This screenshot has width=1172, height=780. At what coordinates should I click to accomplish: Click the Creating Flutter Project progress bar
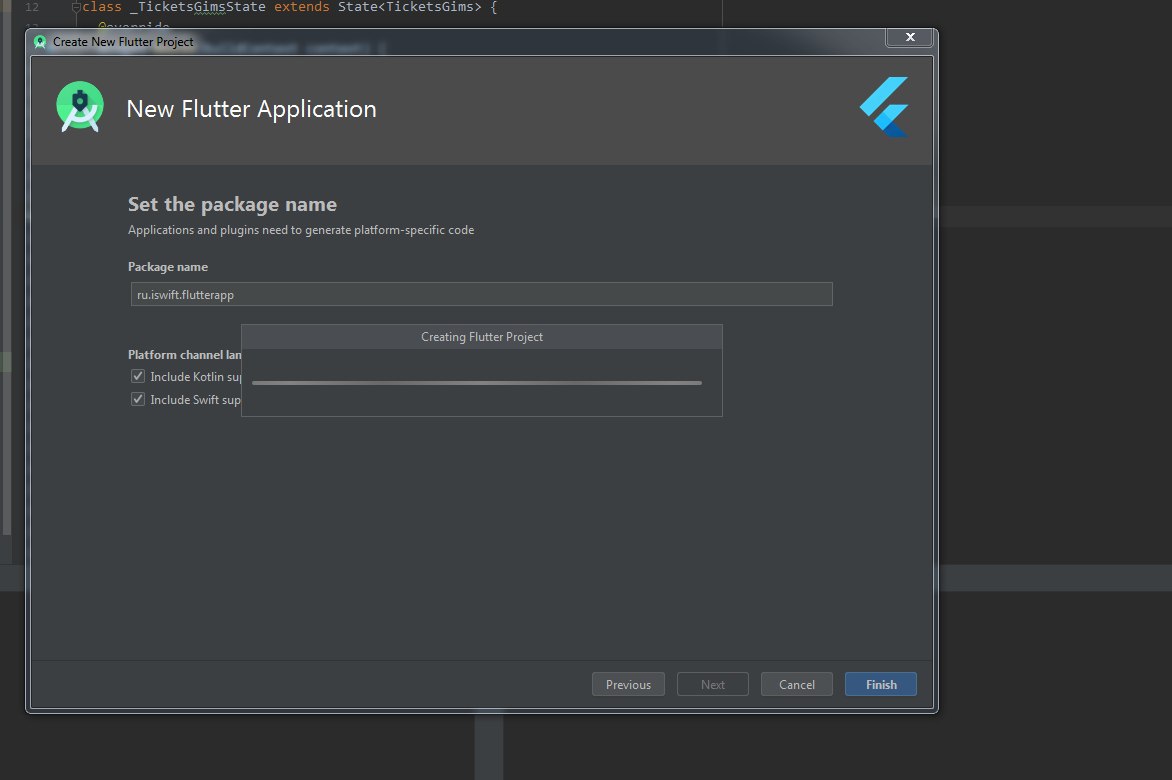477,383
